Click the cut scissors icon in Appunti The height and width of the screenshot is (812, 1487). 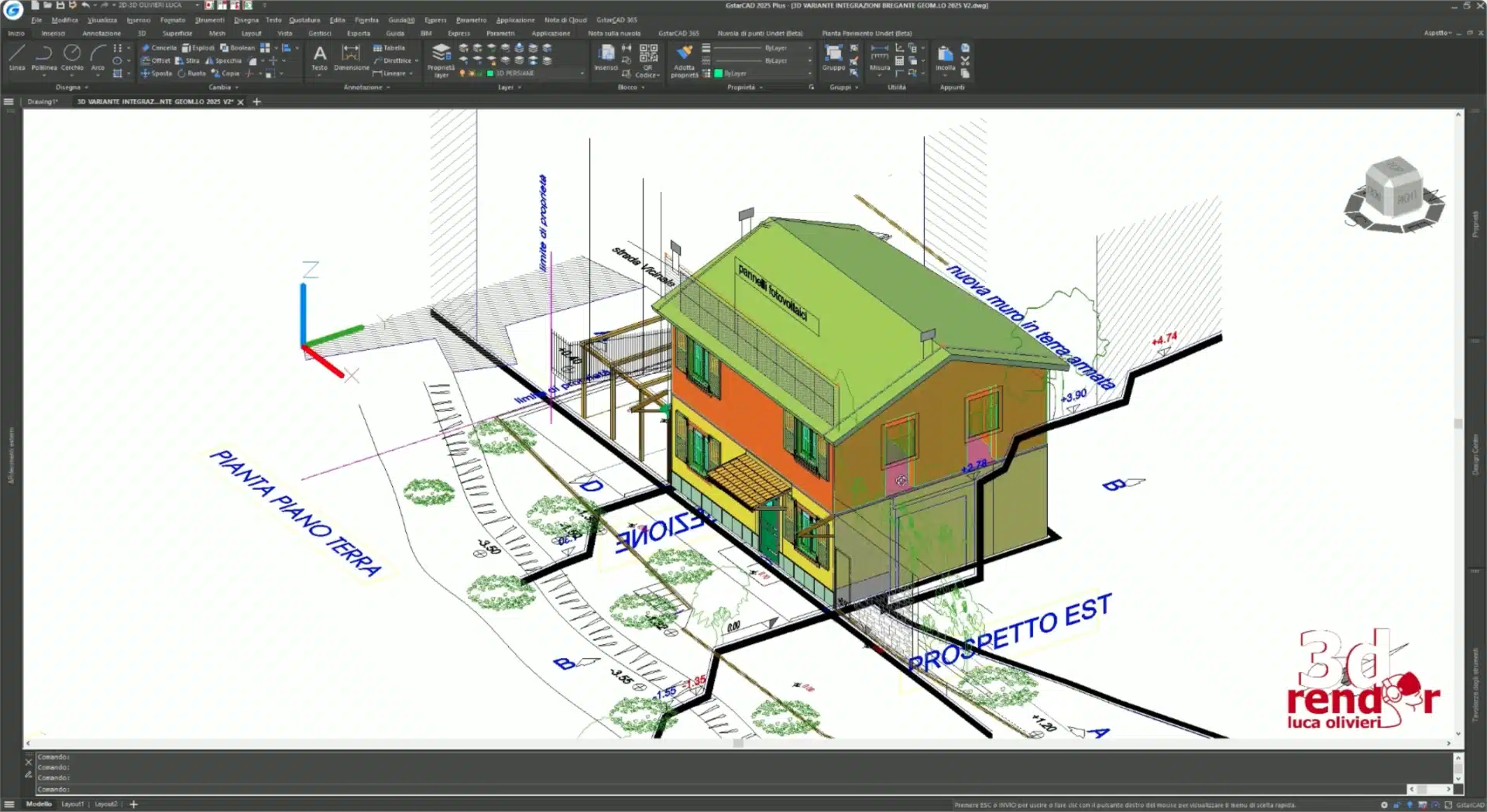(x=965, y=60)
